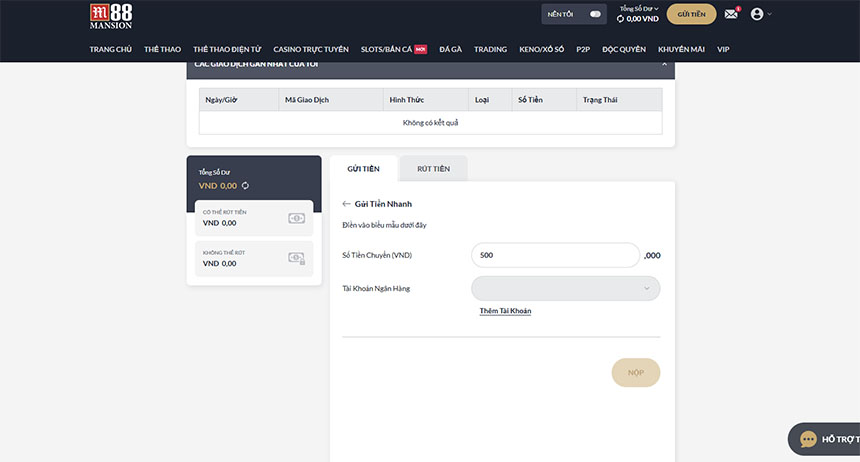Toggle the Nền Tối dark mode switch

[596, 14]
